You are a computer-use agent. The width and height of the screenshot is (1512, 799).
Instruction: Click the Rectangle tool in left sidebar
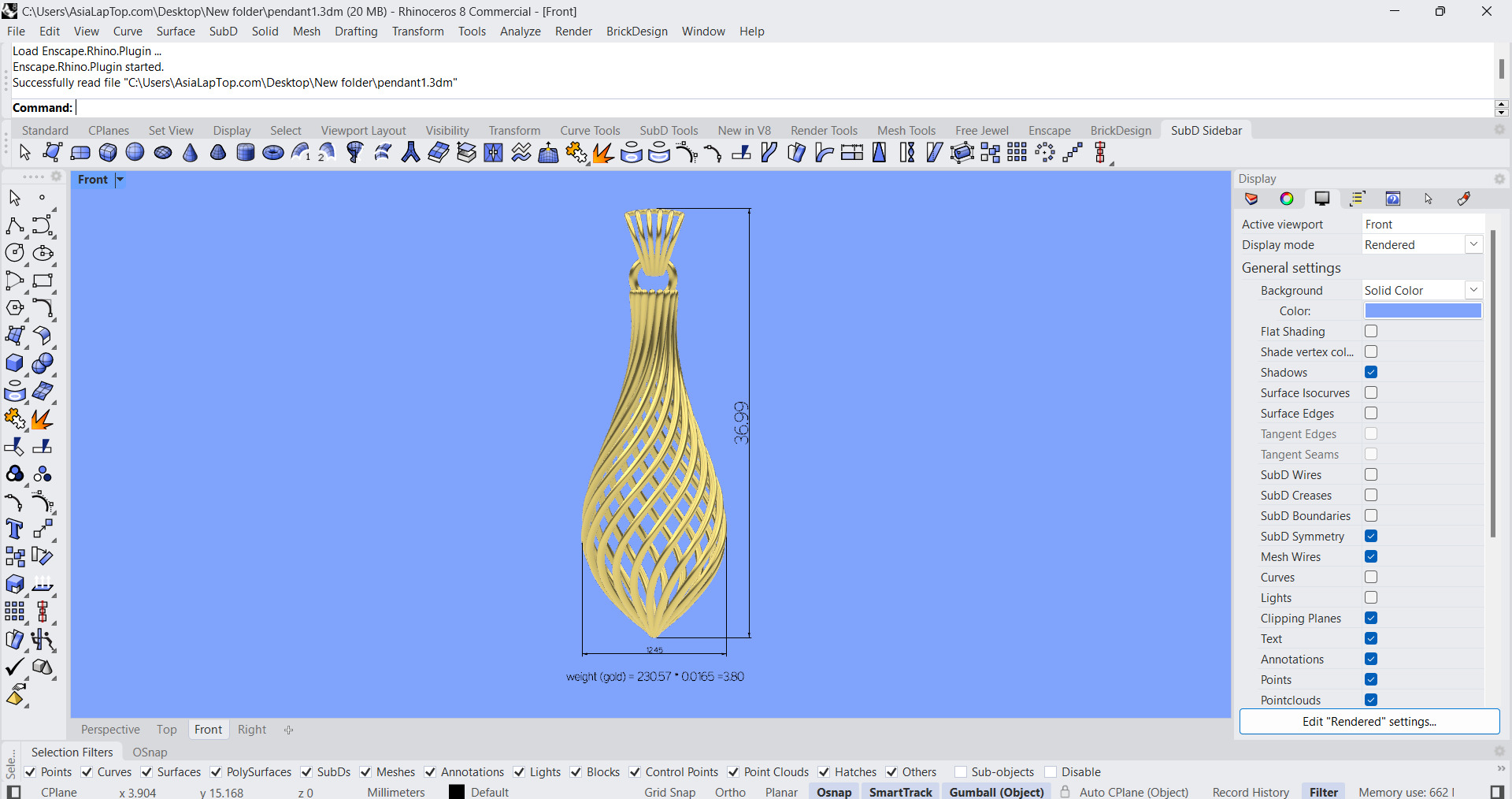[x=43, y=281]
